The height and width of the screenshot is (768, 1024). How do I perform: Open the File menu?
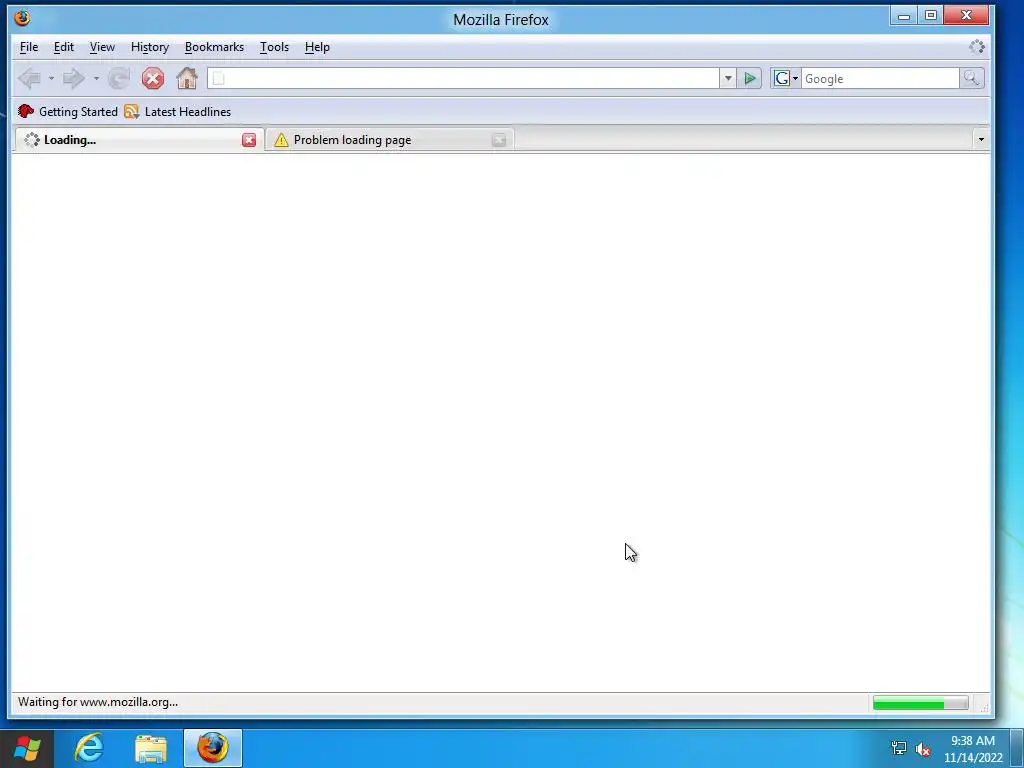29,47
